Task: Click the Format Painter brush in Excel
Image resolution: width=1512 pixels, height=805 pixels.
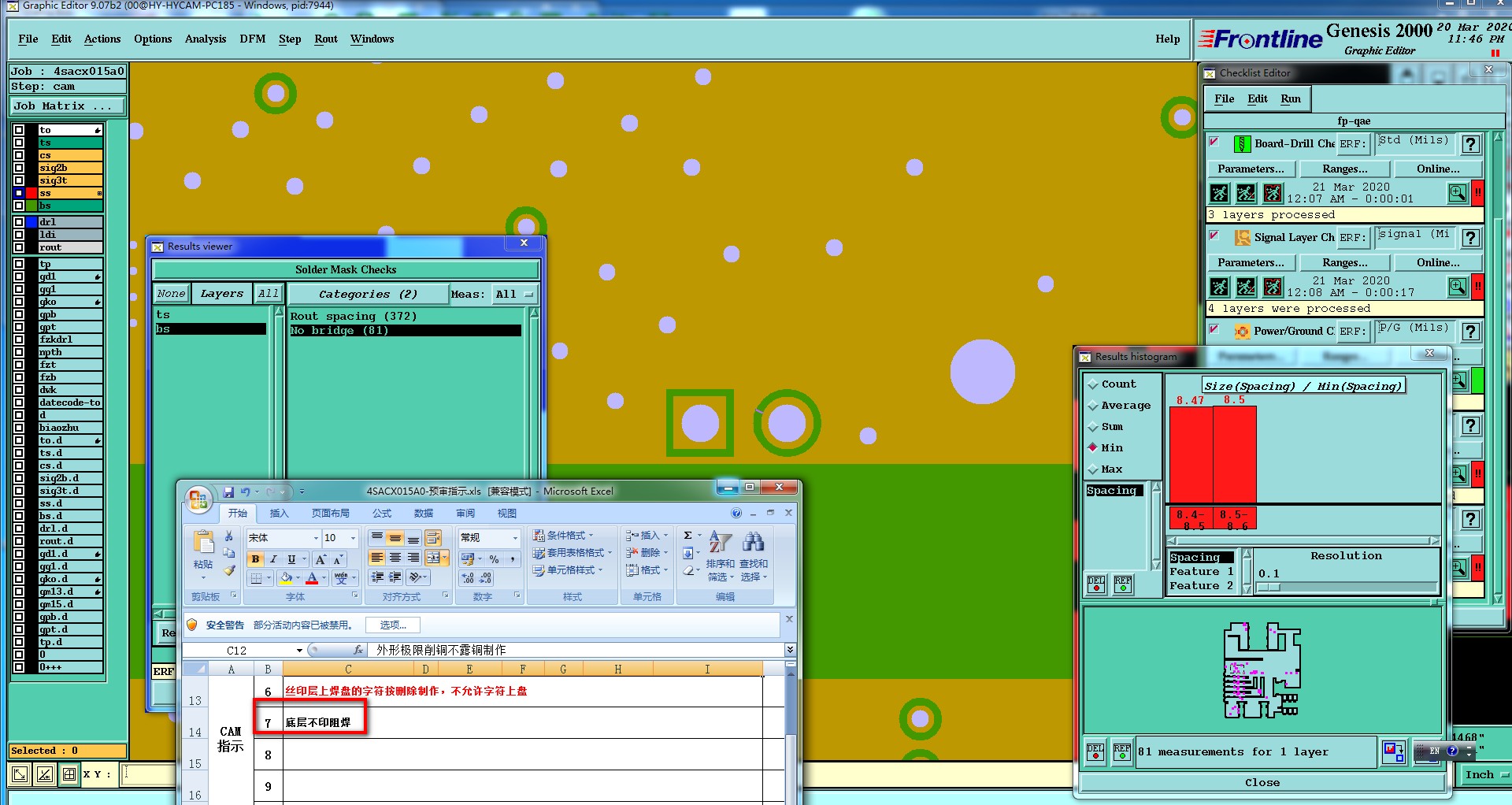Action: click(228, 569)
